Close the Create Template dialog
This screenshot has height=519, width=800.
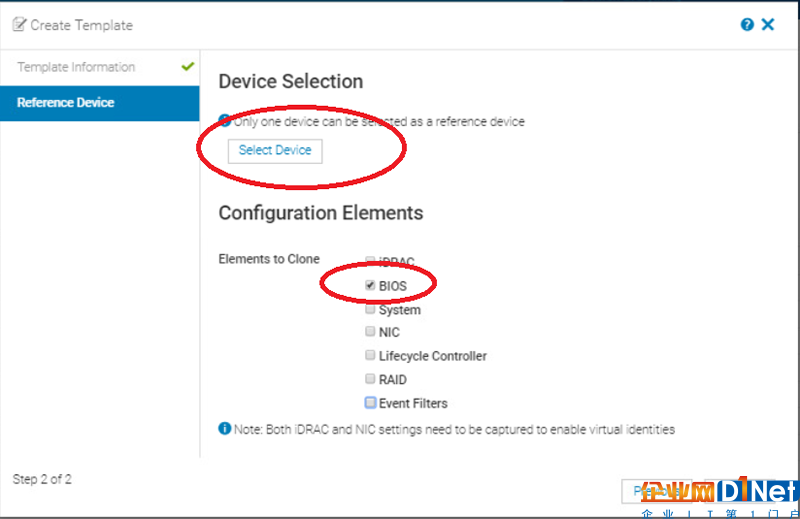(768, 24)
